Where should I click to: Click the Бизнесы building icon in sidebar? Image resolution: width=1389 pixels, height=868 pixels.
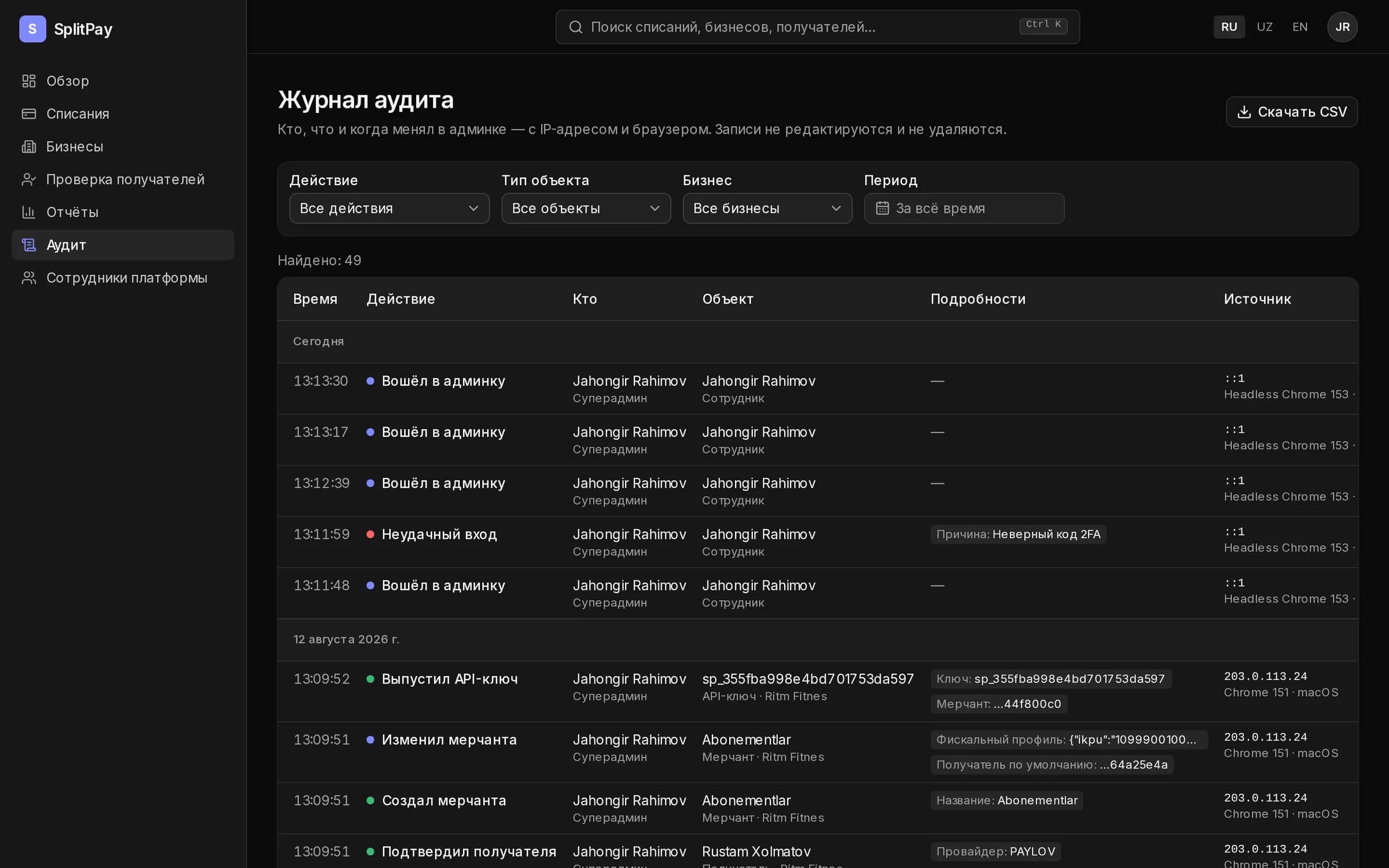pos(29,146)
